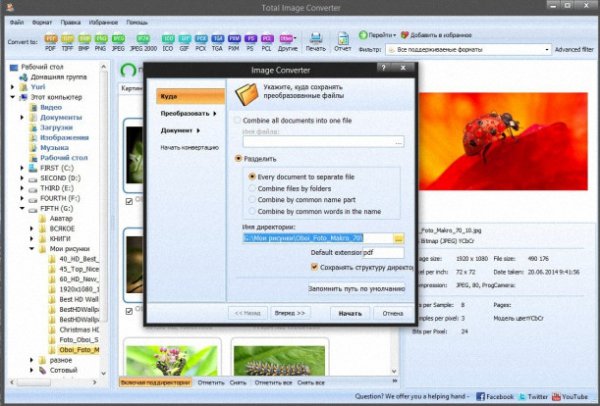
Task: Open Facebook link in status bar
Action: (494, 396)
